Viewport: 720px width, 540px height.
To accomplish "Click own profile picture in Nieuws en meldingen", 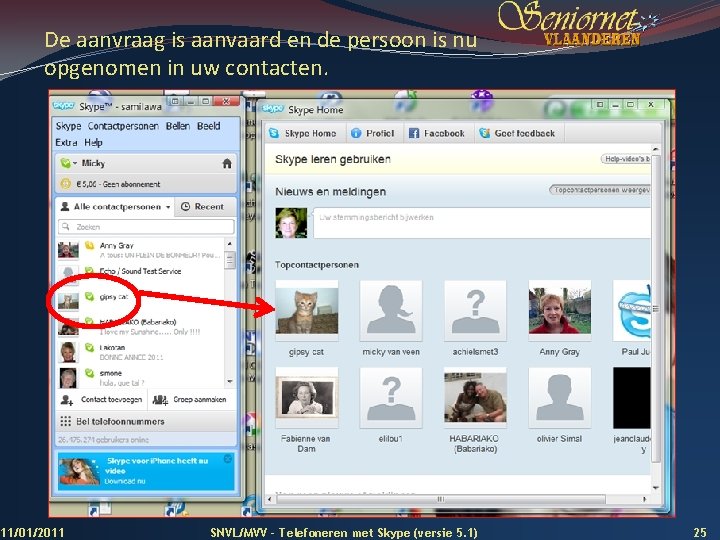I will click(291, 223).
